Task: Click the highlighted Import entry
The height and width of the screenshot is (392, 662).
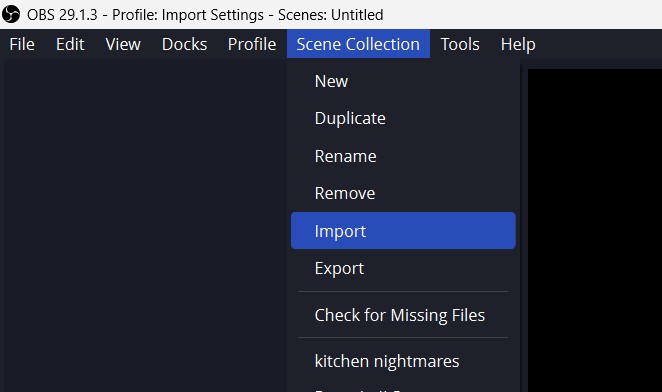Action: tap(403, 231)
